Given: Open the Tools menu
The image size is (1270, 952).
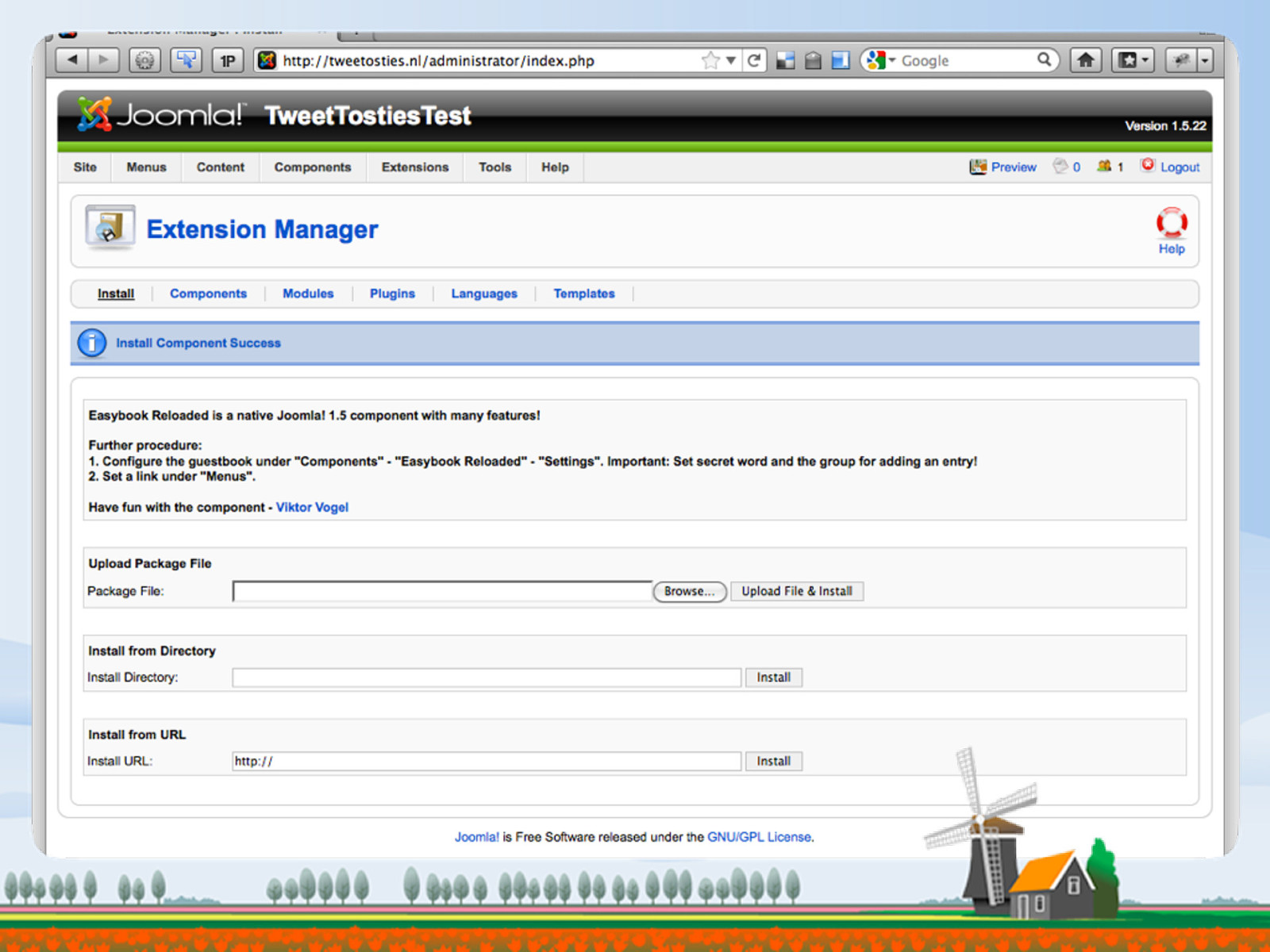Looking at the screenshot, I should click(x=495, y=167).
